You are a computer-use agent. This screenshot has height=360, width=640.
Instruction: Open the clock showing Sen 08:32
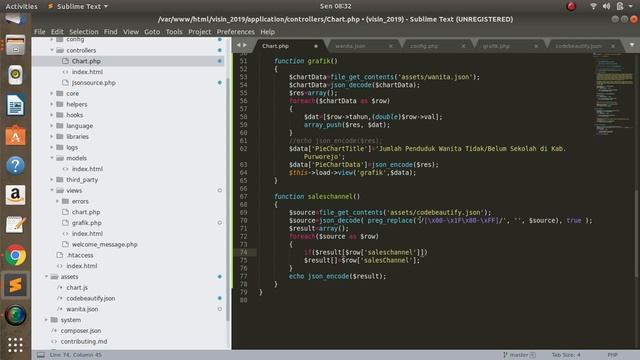[x=336, y=6]
